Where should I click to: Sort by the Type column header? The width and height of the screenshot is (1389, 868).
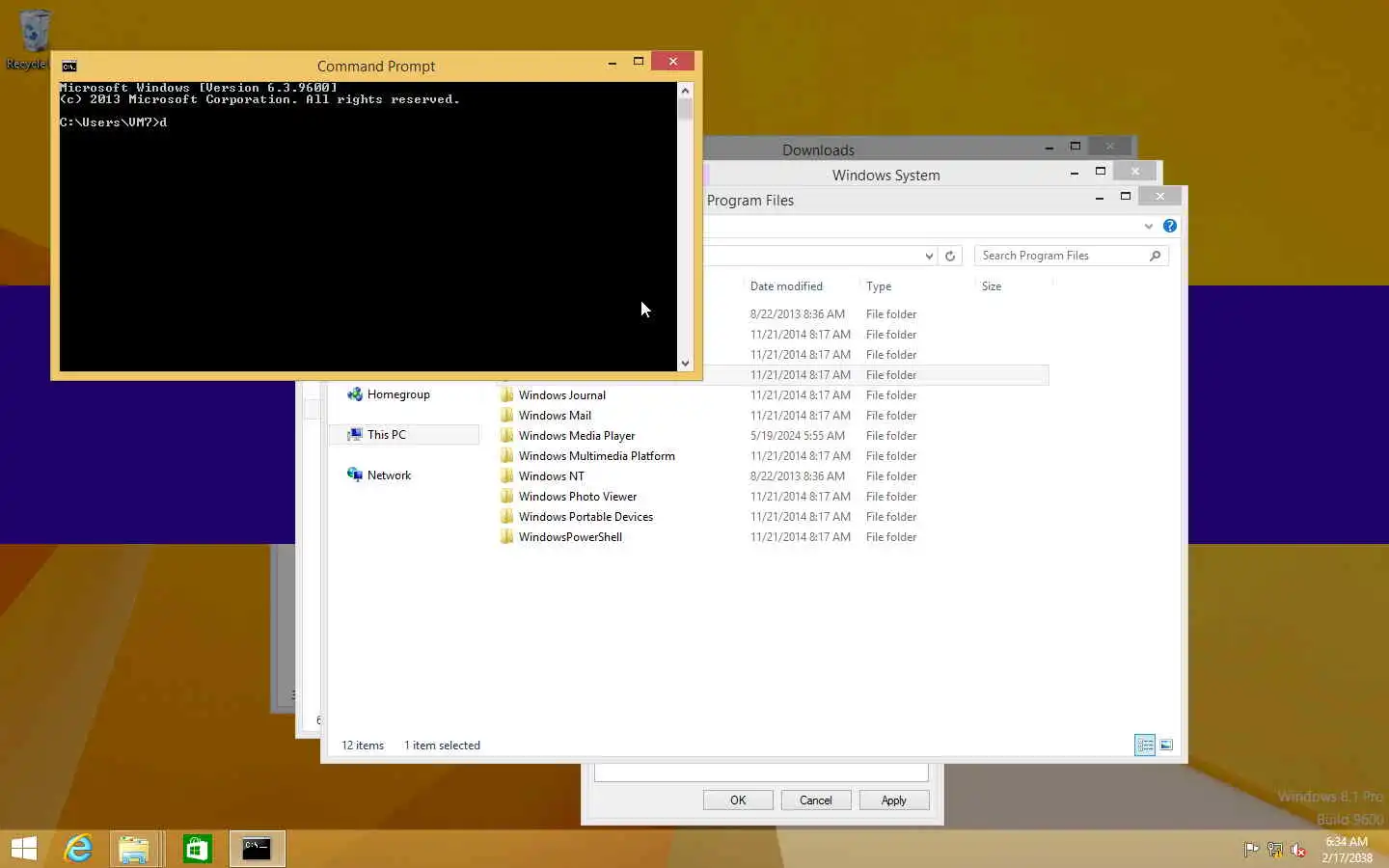coord(879,286)
